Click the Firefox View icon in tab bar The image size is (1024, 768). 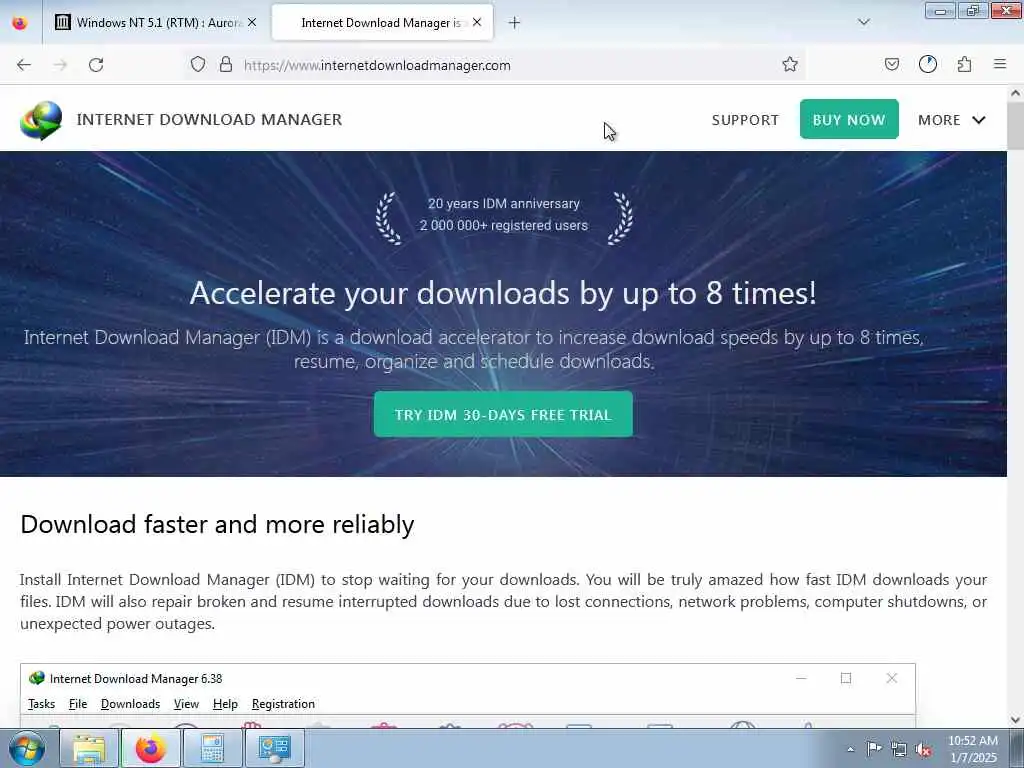coord(20,23)
